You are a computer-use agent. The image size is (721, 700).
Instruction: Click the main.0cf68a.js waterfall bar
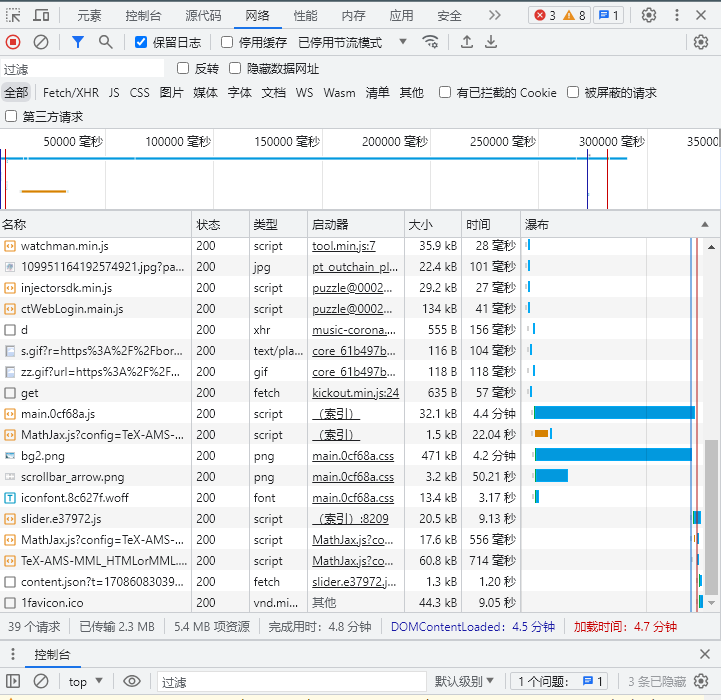[614, 413]
